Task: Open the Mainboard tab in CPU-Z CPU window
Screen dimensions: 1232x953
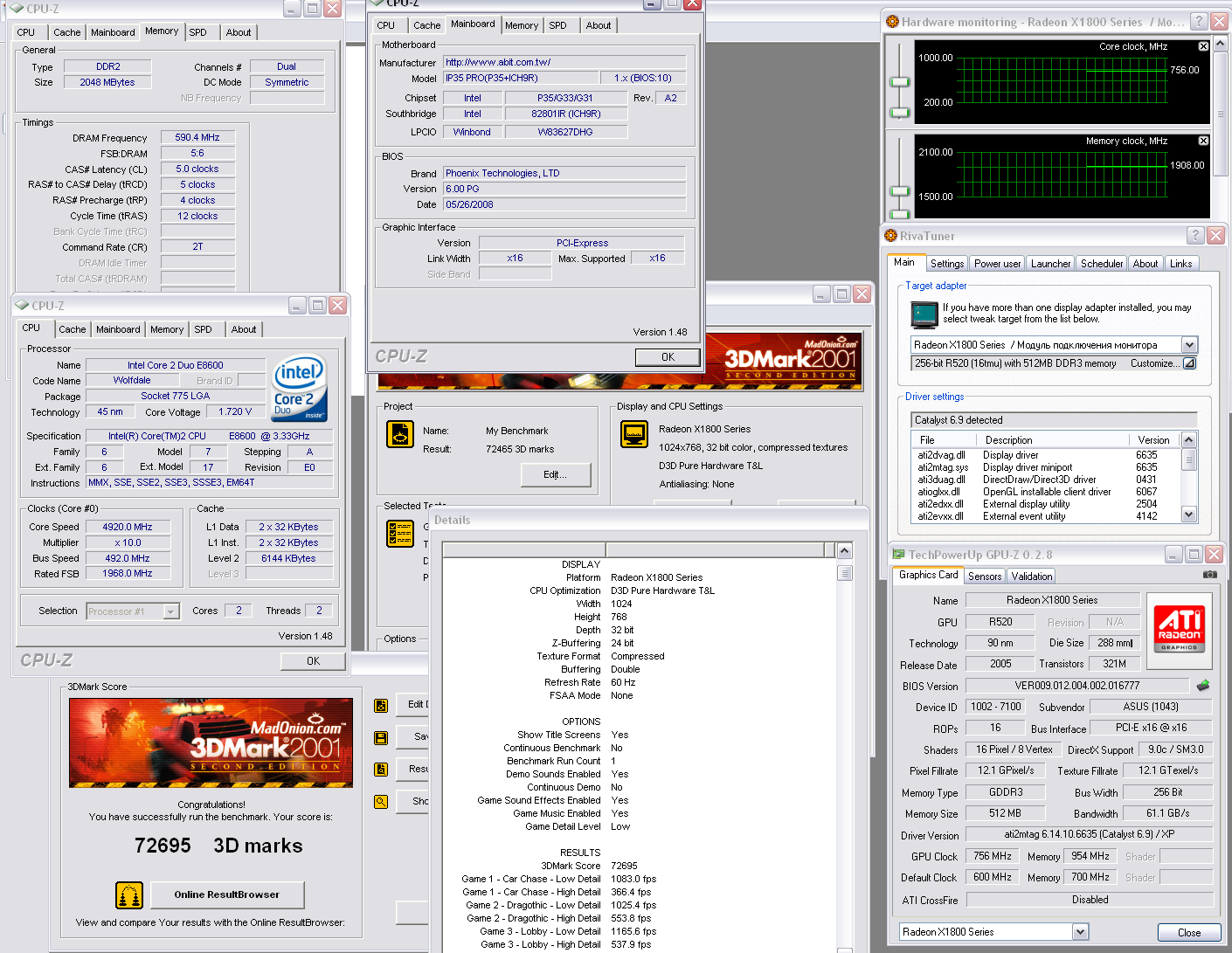Action: tap(118, 329)
